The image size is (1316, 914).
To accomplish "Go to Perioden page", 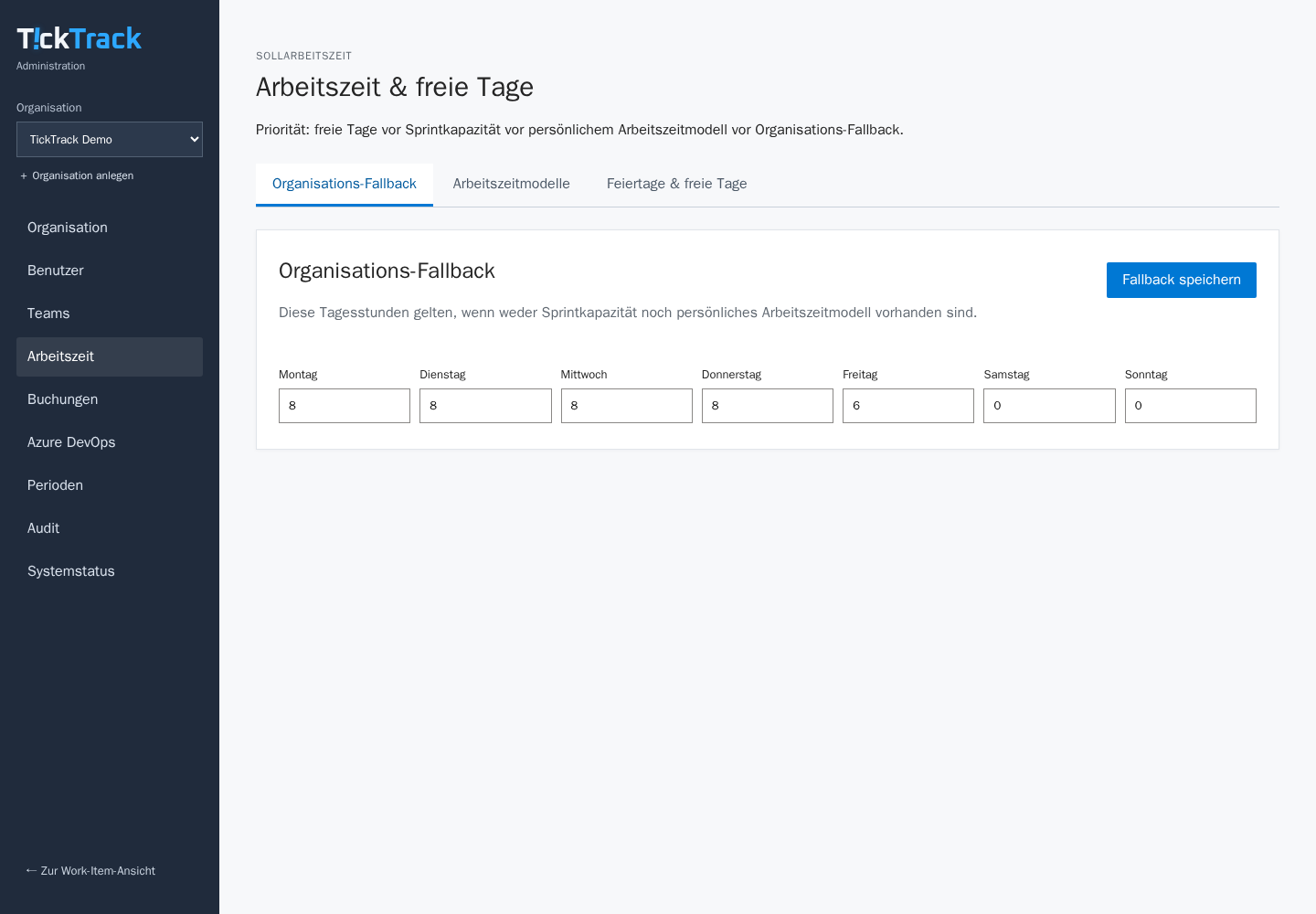I will tap(110, 485).
